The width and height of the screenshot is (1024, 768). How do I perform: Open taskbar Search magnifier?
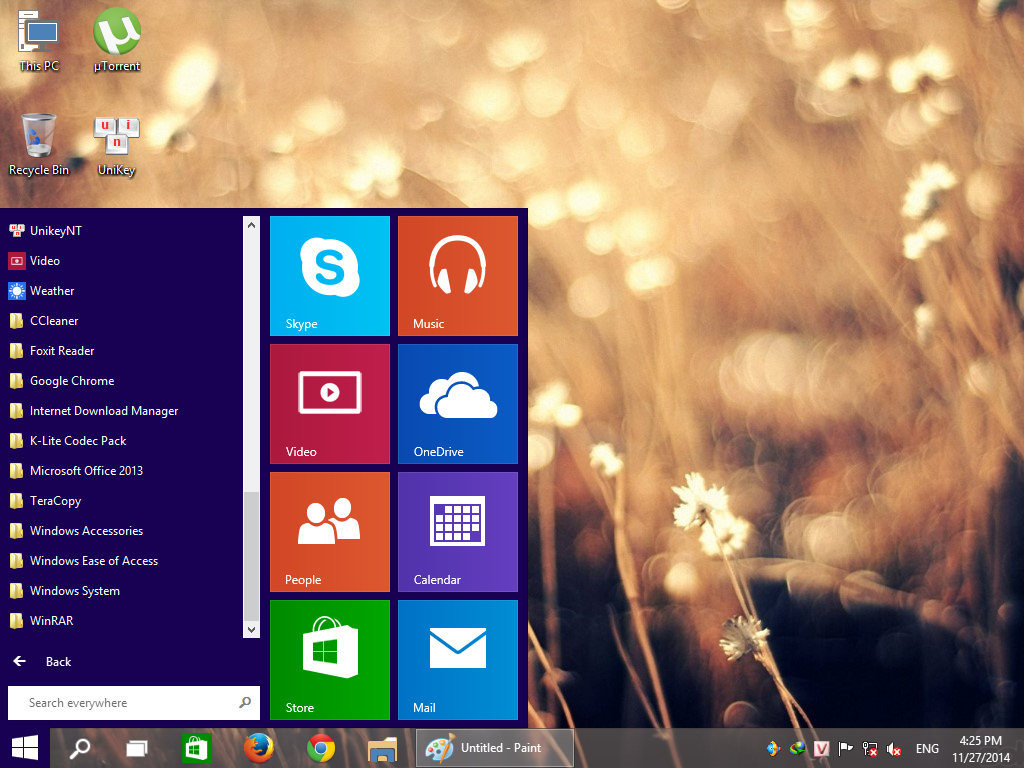pos(80,748)
